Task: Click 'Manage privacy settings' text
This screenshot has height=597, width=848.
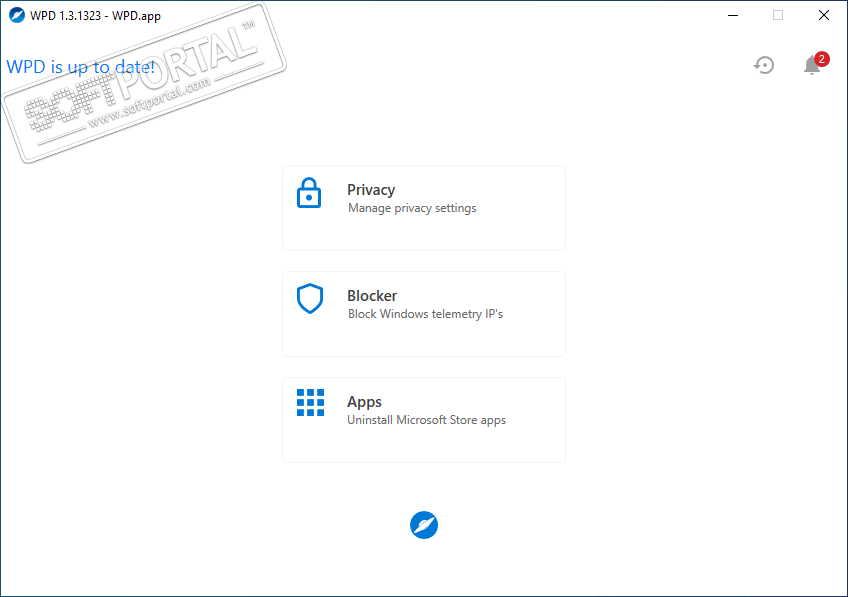Action: 412,208
